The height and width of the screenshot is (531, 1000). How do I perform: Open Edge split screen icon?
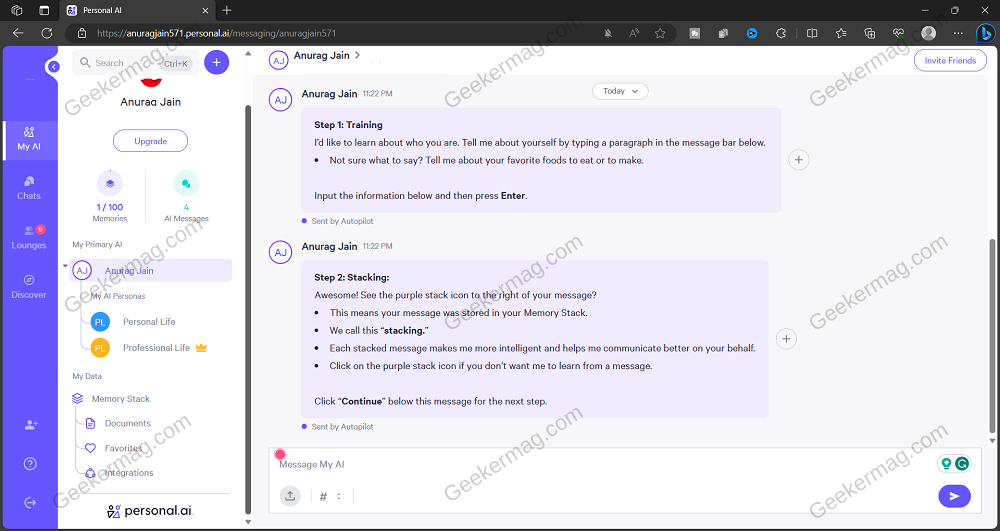tap(812, 33)
